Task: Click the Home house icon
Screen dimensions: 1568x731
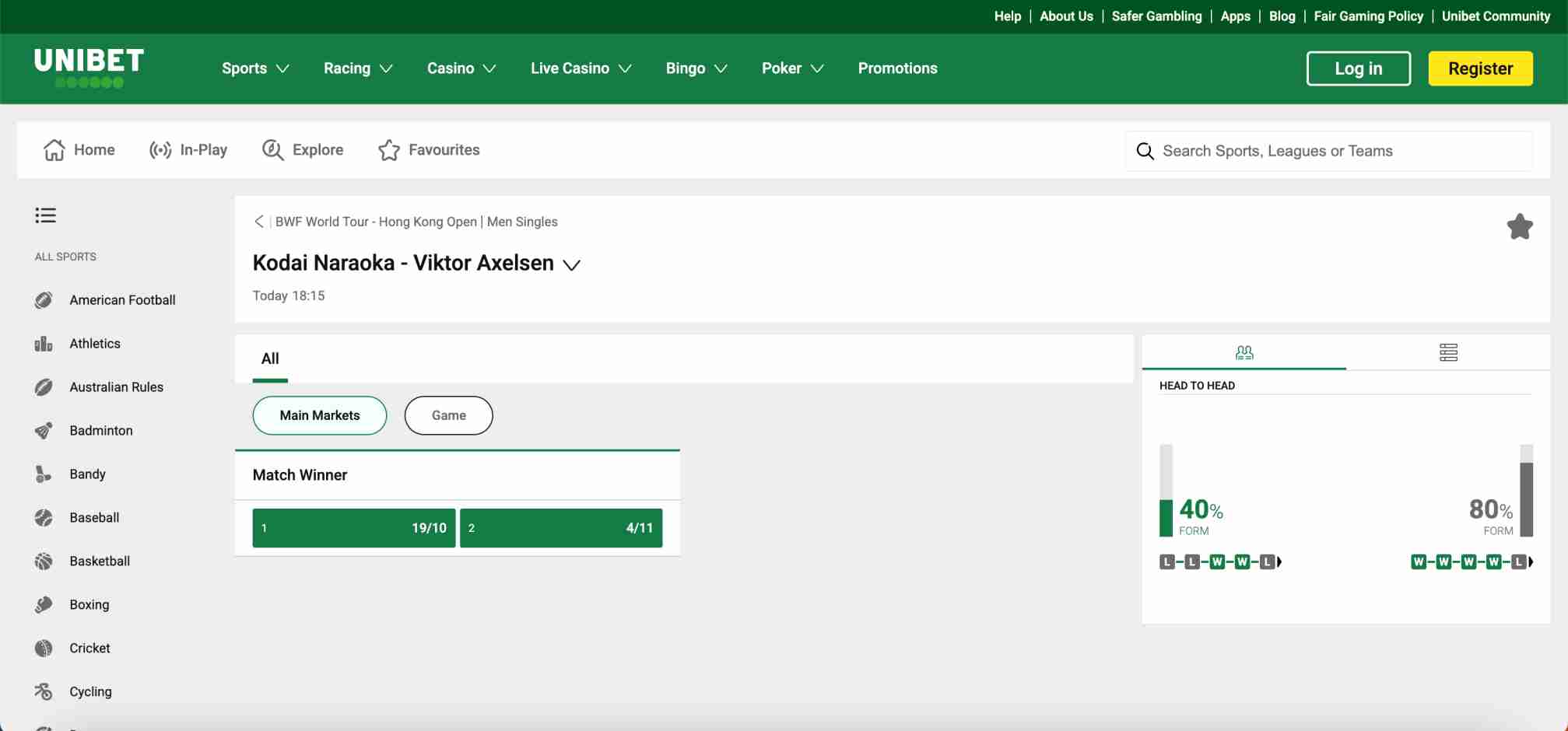Action: pos(54,150)
